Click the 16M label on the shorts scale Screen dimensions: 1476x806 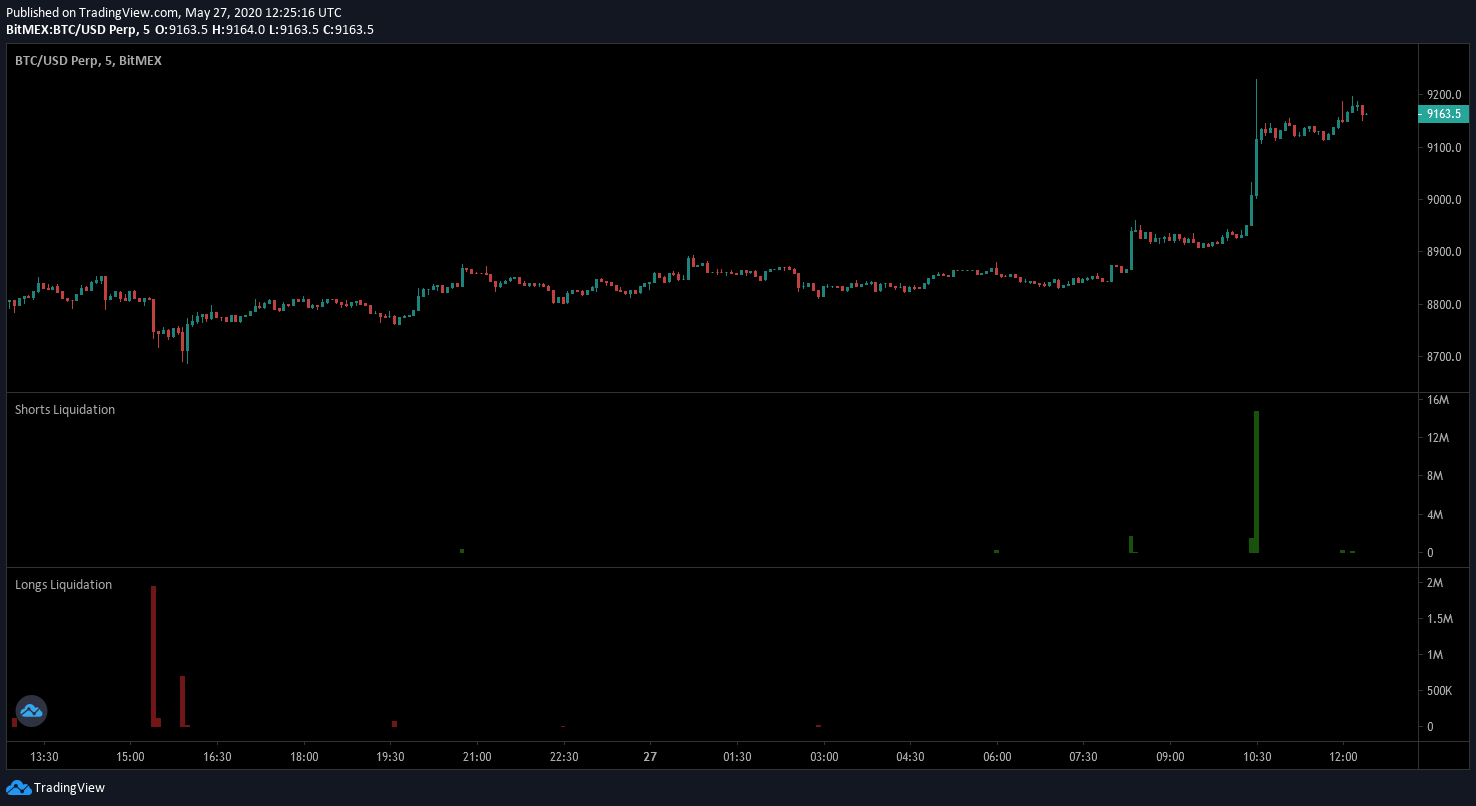click(x=1439, y=399)
